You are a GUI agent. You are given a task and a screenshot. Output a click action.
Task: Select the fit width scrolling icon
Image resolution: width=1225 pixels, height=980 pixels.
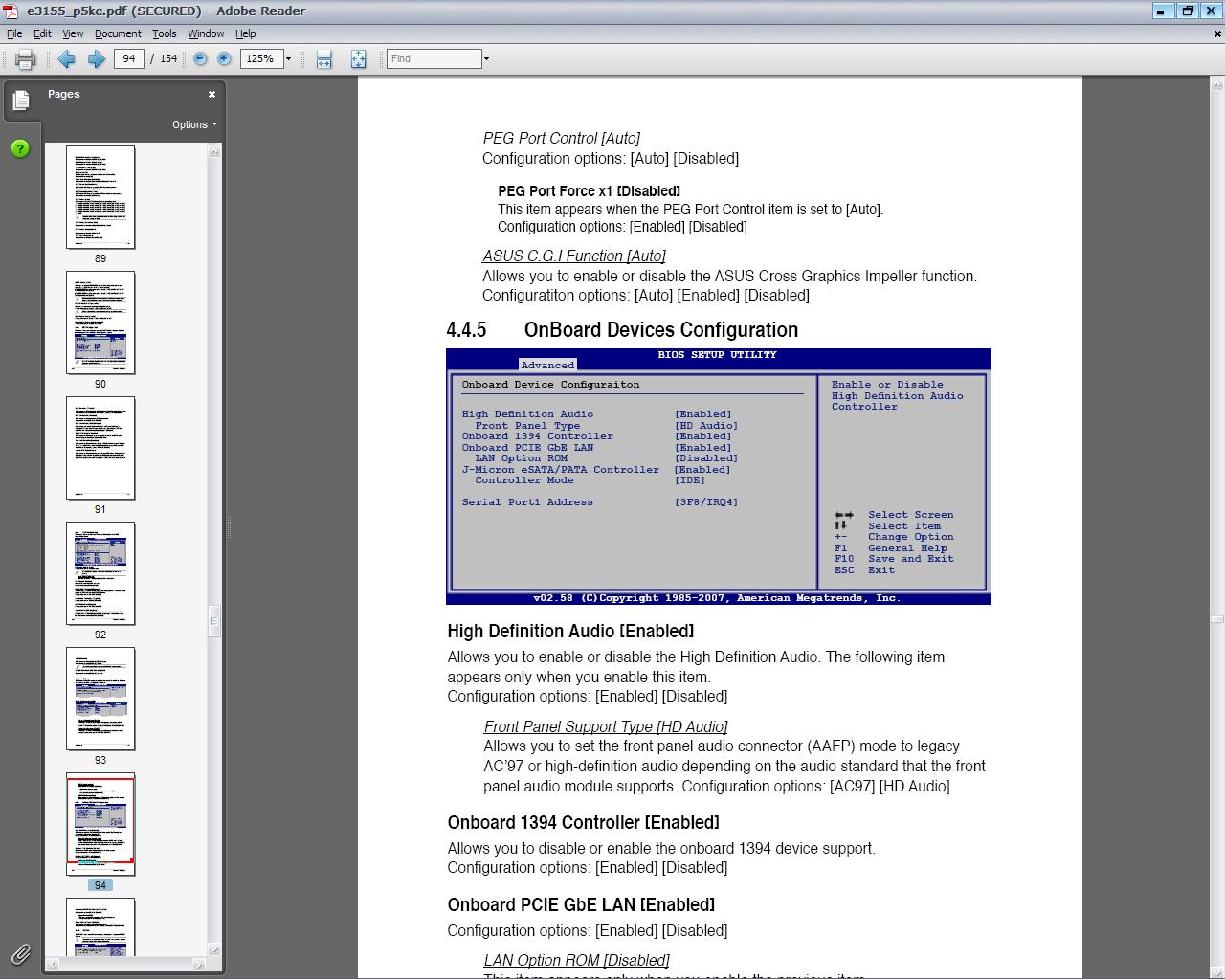(324, 59)
